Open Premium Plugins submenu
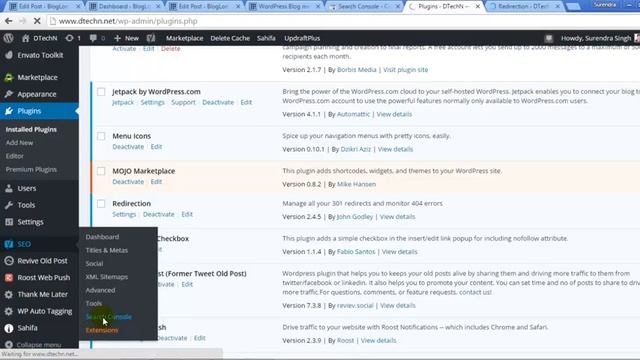This screenshot has width=640, height=360. (31, 169)
